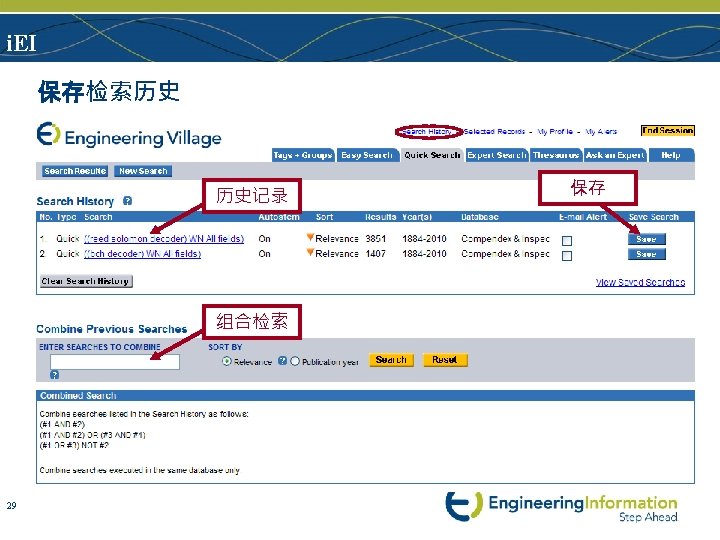Save the bch decoder search
The height and width of the screenshot is (540, 720).
point(647,254)
